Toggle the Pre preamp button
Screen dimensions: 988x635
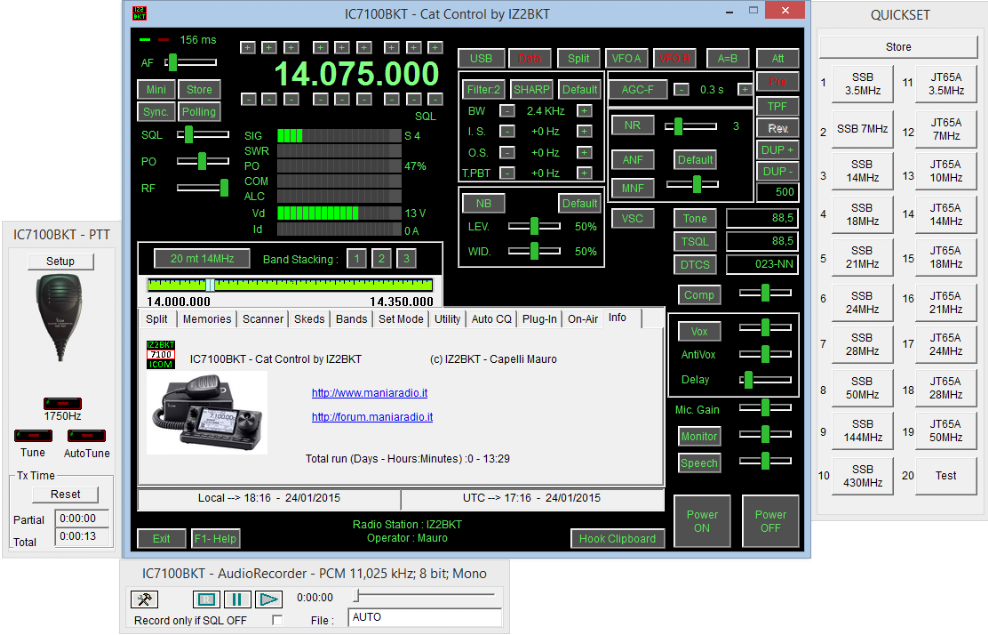coord(778,82)
